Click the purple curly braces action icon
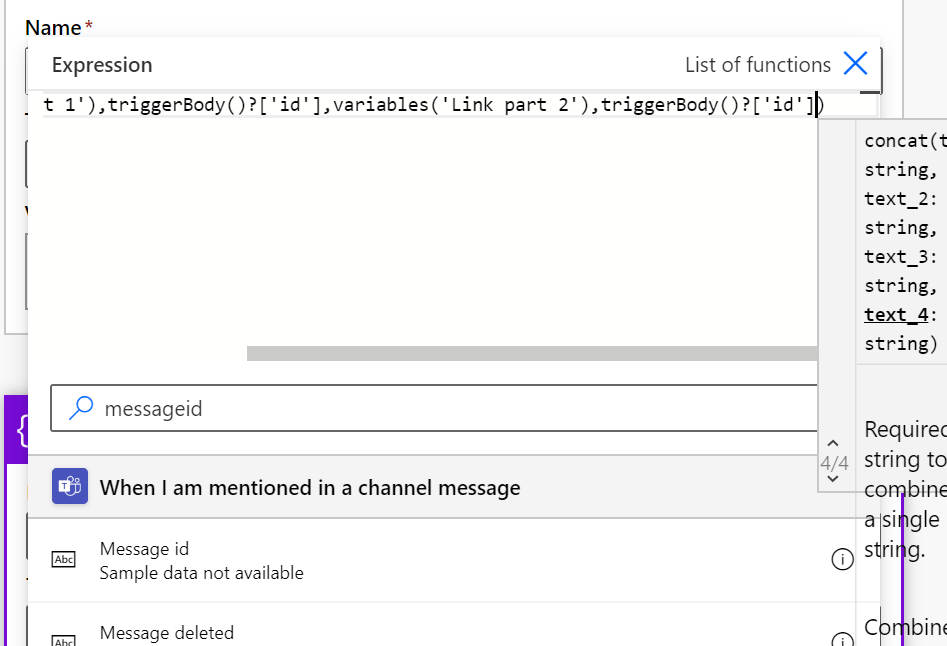The width and height of the screenshot is (947, 646). (x=20, y=430)
